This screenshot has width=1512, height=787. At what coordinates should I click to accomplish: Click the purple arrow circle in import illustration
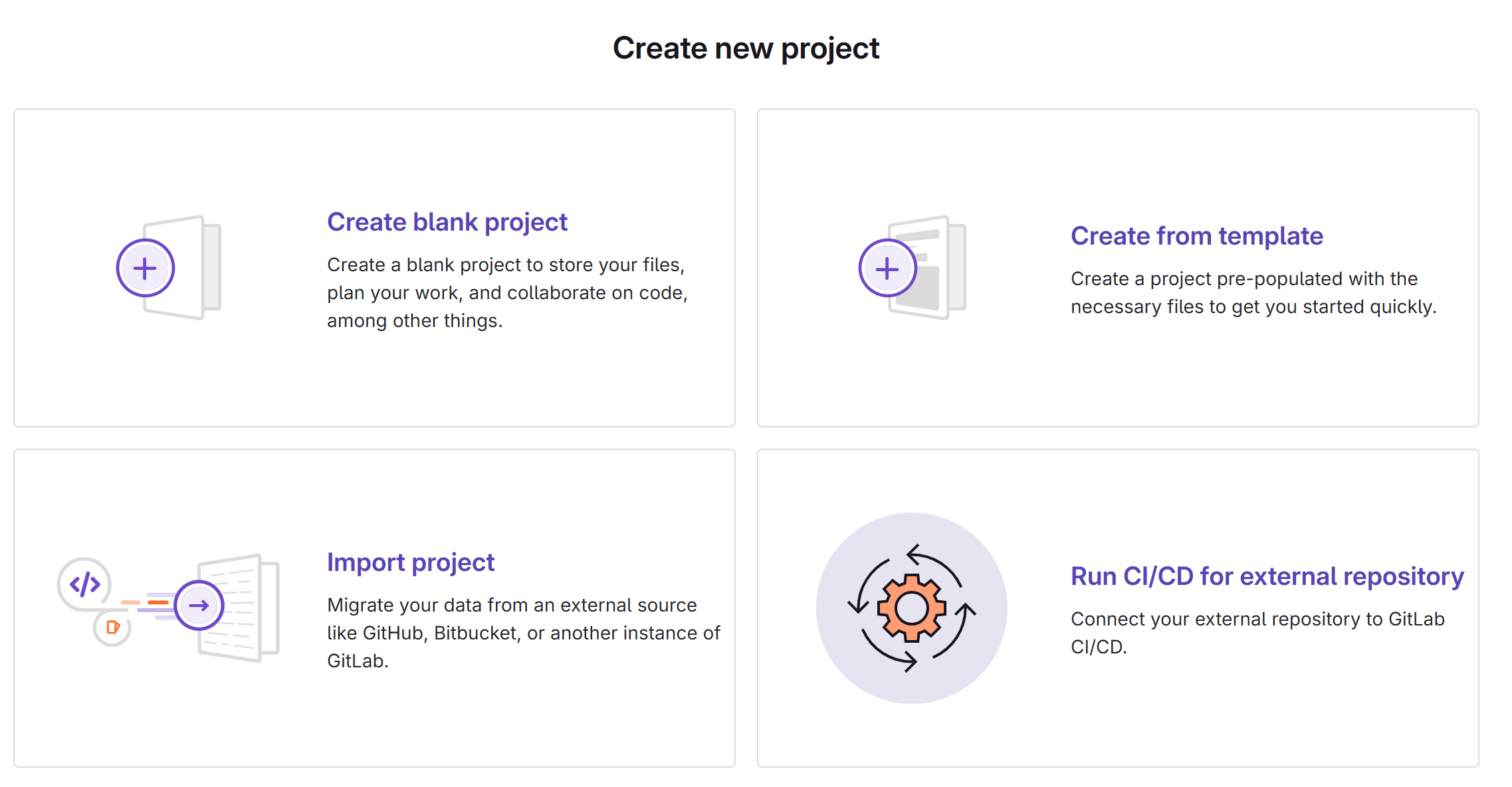tap(199, 605)
